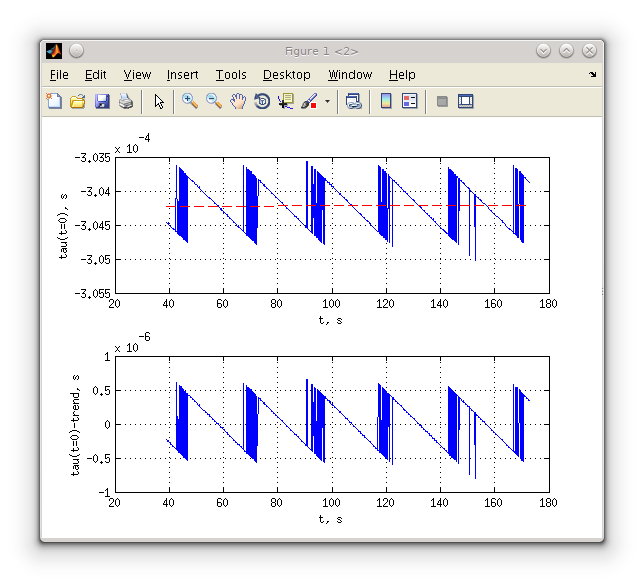This screenshot has width=644, height=582.
Task: Click the Link Plot button
Action: pos(354,101)
